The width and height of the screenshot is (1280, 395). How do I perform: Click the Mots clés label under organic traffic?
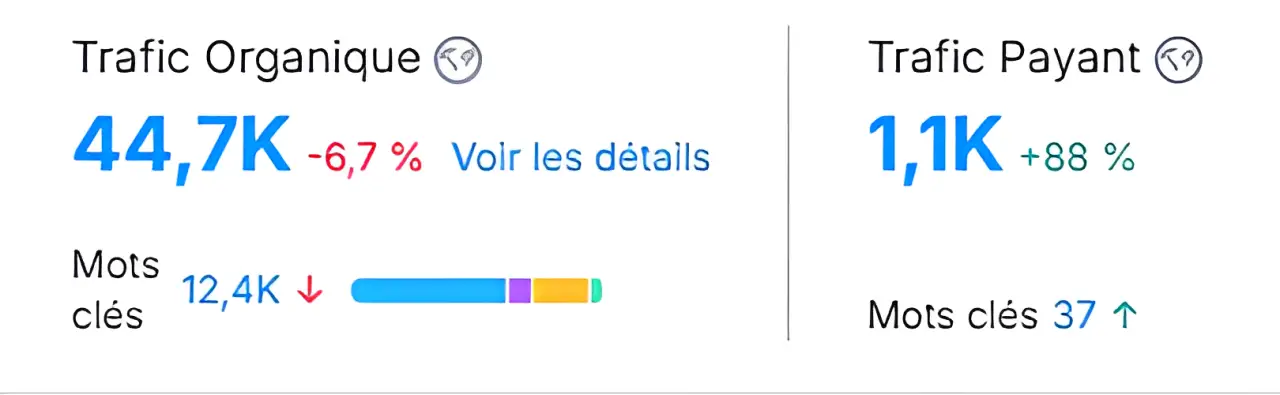(115, 291)
